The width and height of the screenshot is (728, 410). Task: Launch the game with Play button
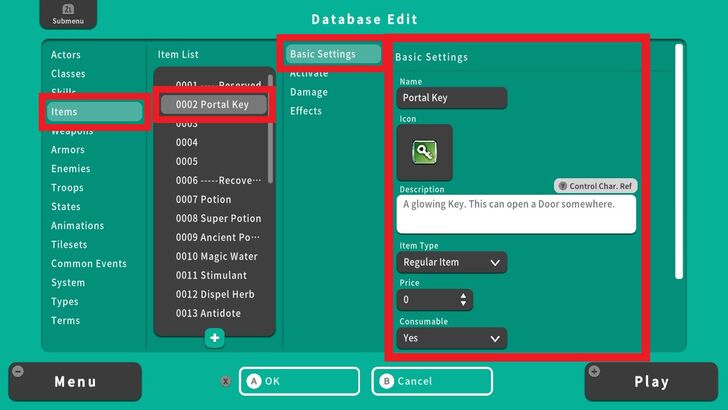[x=651, y=381]
